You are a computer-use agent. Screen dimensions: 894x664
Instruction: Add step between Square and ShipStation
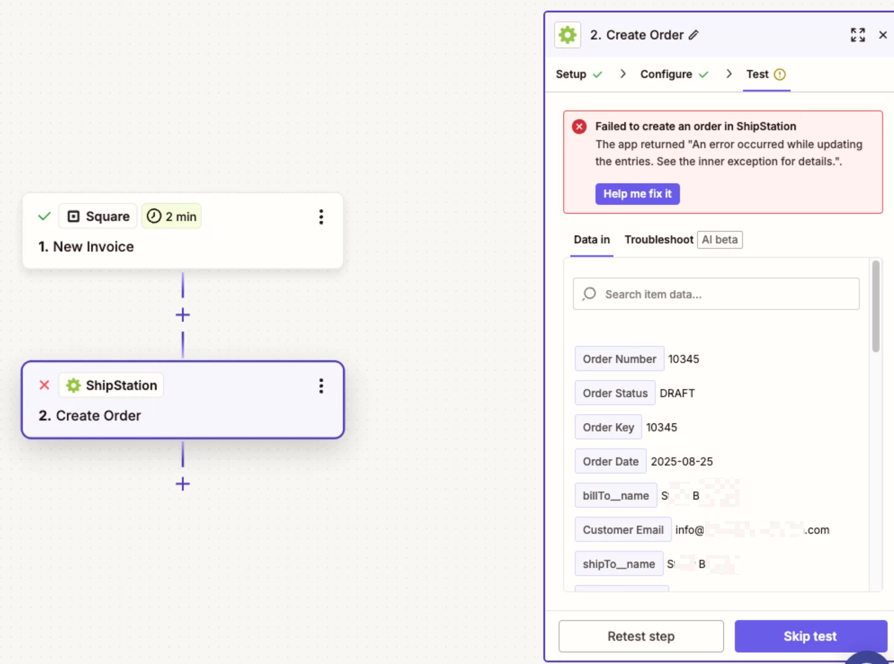[183, 315]
